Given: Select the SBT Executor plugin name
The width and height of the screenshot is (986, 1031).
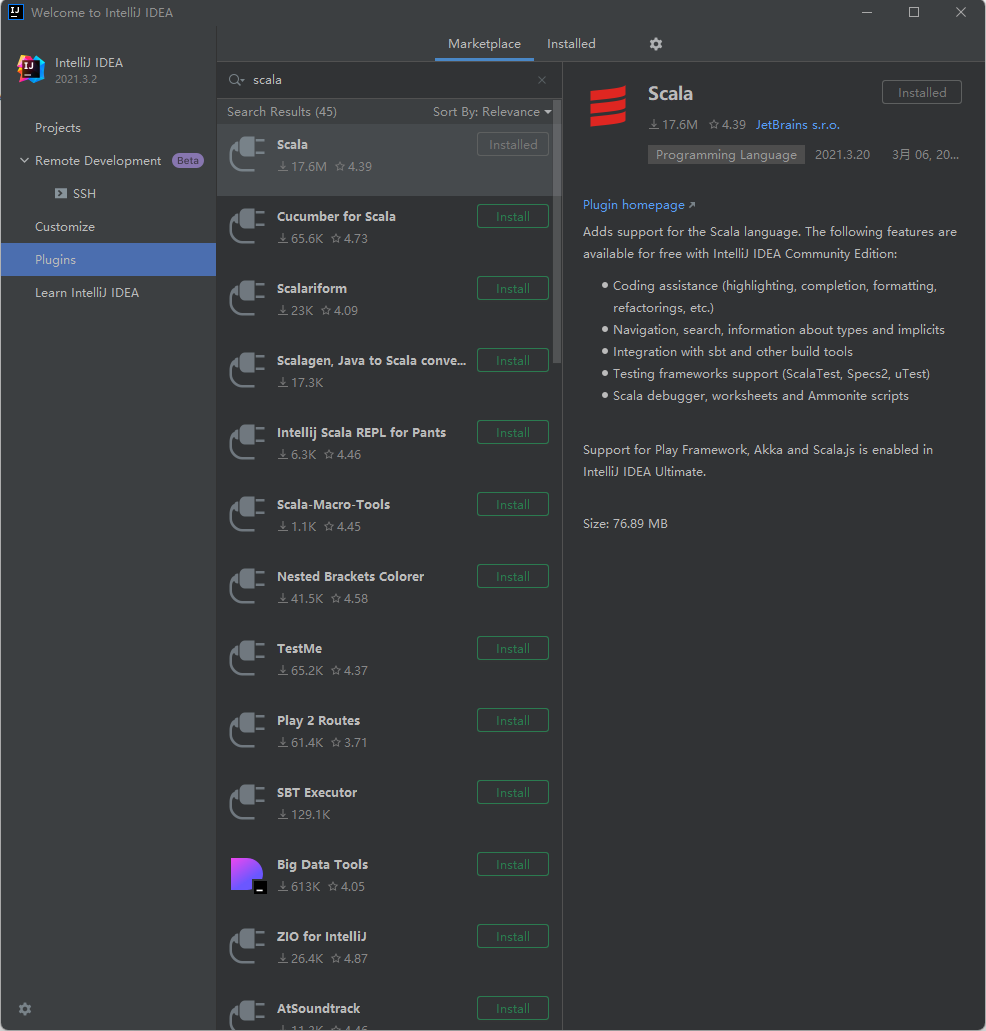Looking at the screenshot, I should 317,792.
